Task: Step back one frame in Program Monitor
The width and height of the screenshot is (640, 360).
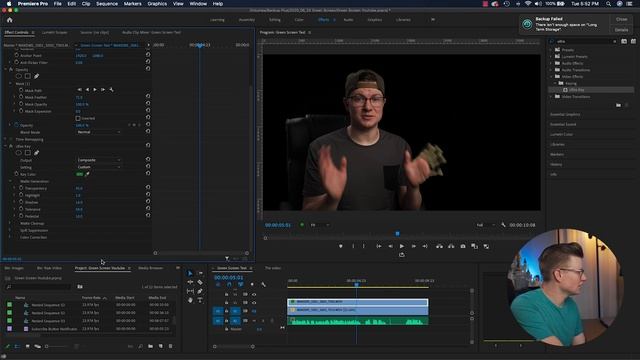Action: tap(390, 246)
